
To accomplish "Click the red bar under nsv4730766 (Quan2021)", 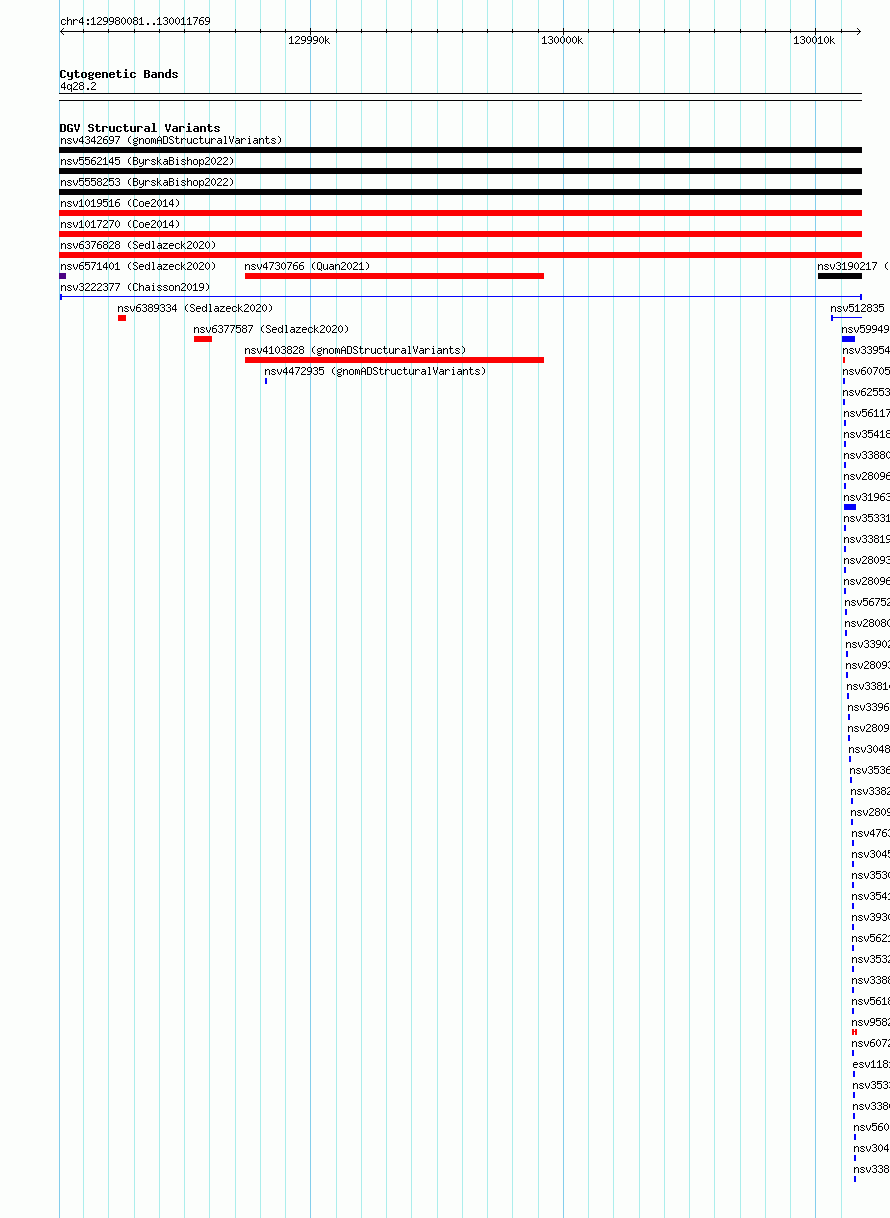I will pyautogui.click(x=394, y=276).
